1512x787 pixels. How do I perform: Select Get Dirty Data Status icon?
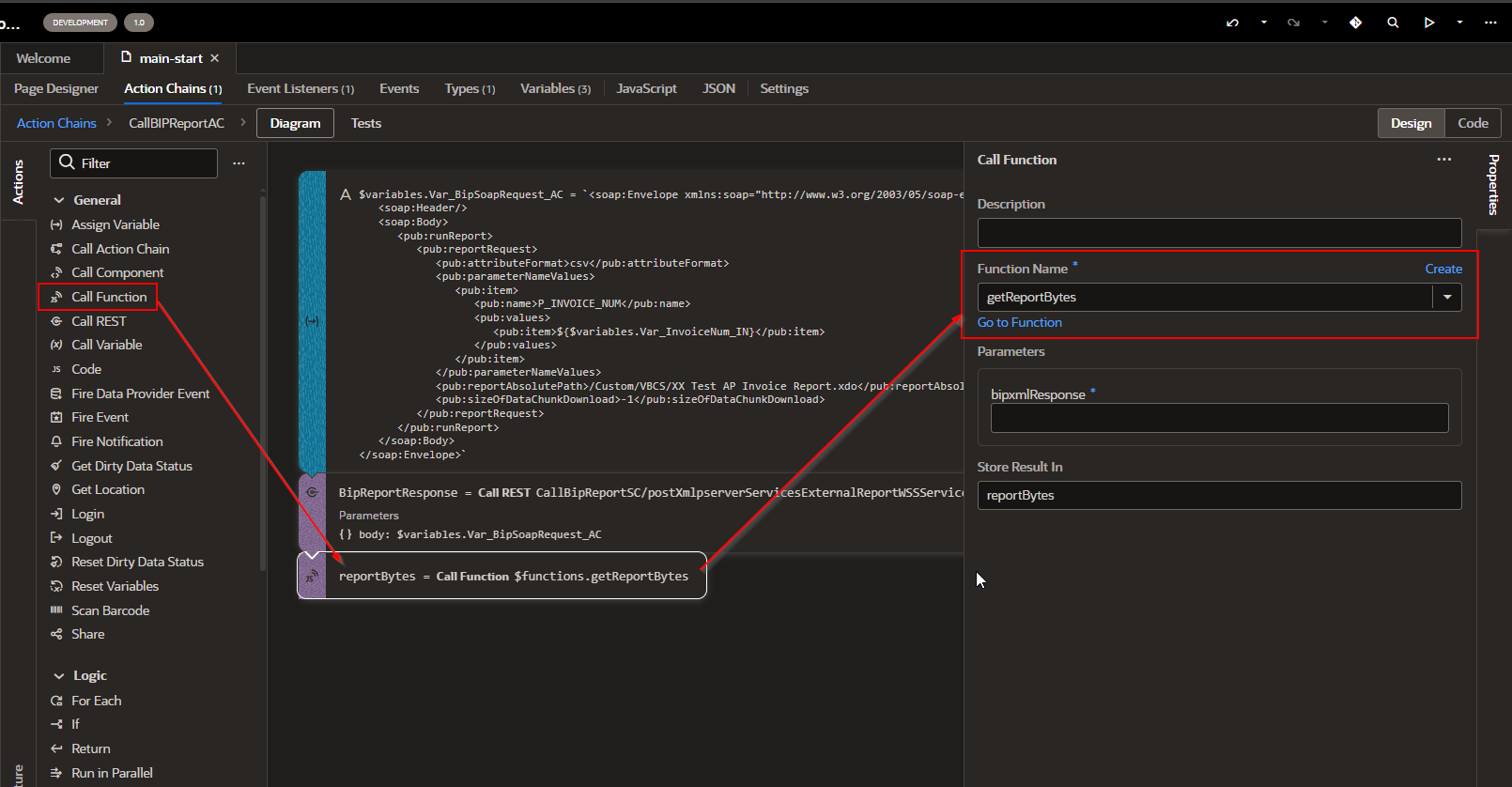[x=56, y=466]
